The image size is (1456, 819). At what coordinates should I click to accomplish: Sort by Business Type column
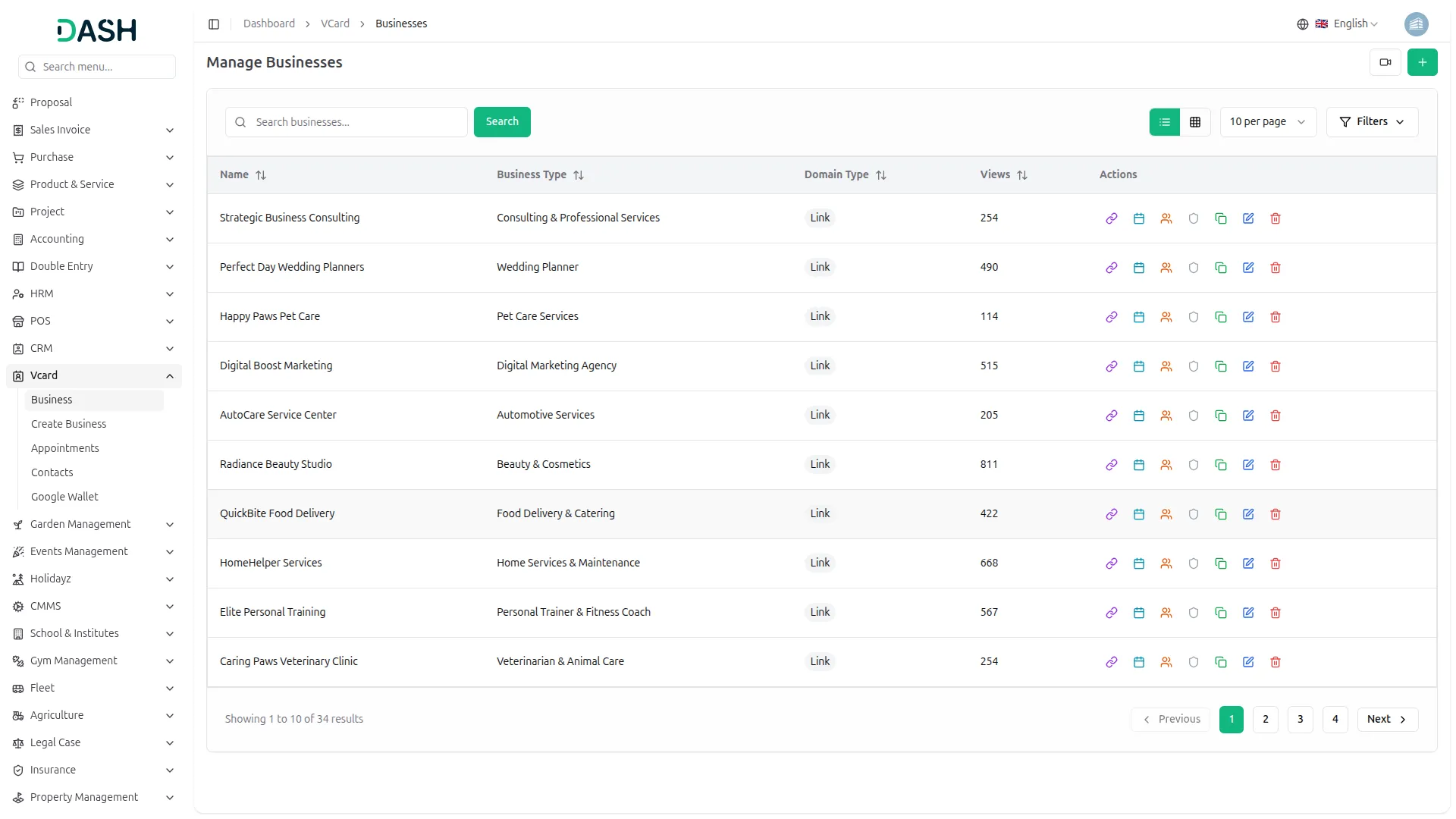pos(540,175)
